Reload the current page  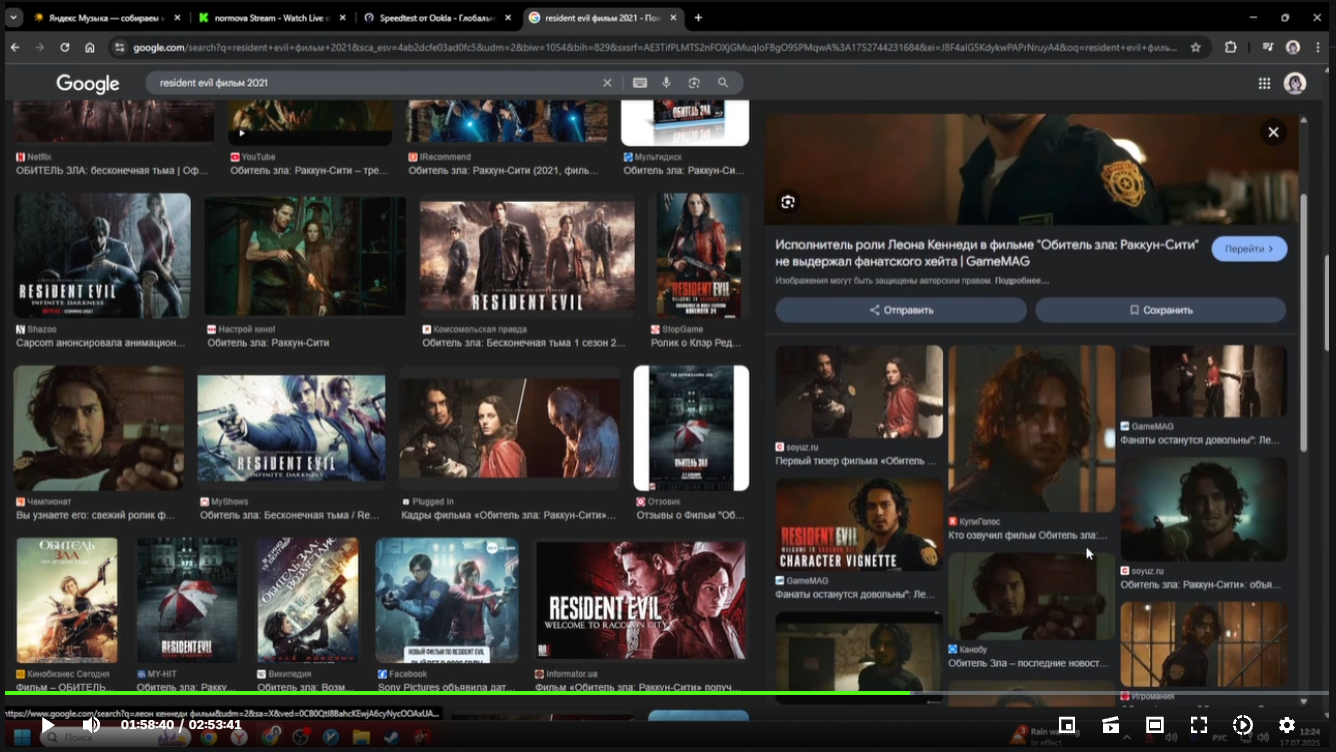point(65,47)
